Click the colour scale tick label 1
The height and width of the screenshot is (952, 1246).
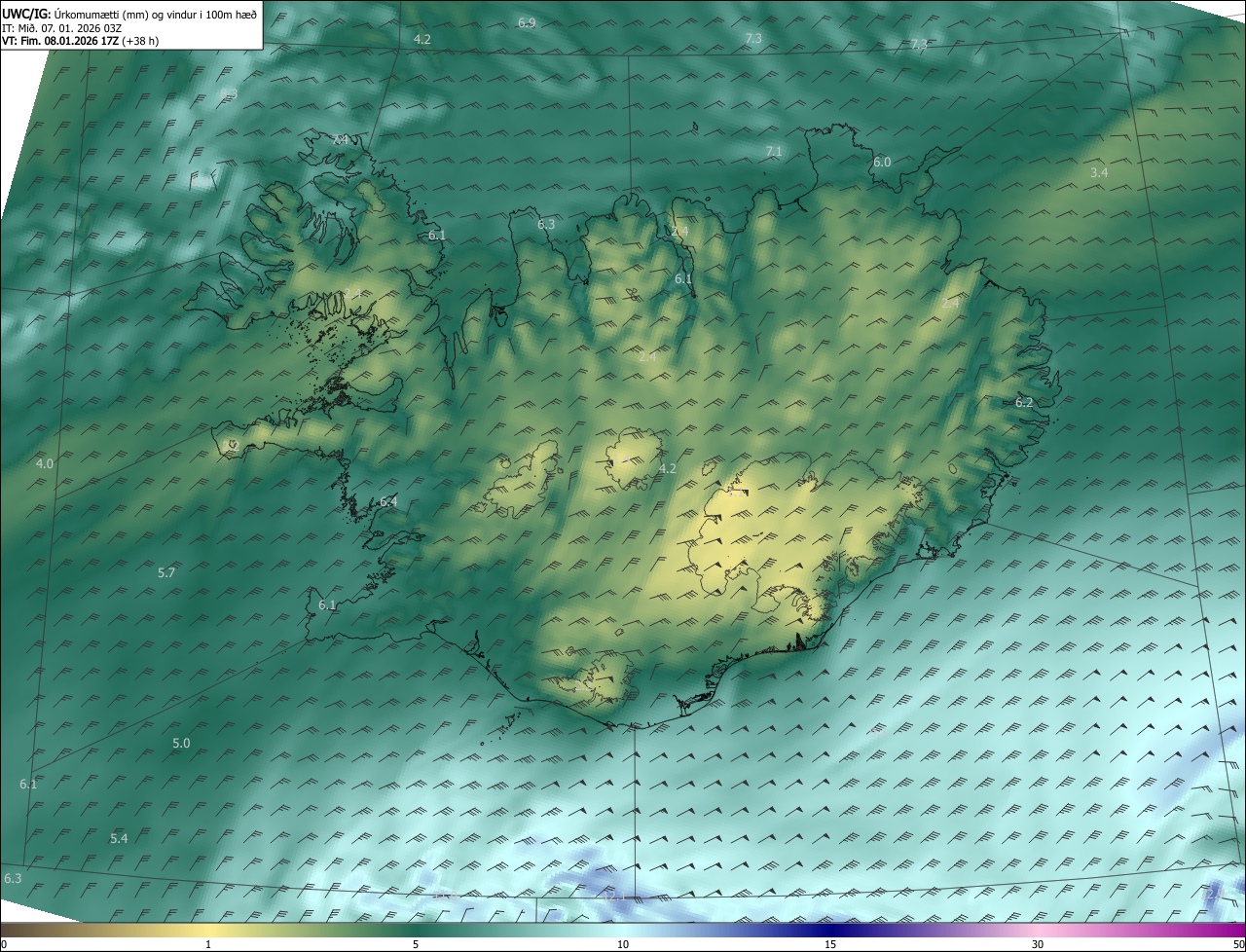(208, 944)
